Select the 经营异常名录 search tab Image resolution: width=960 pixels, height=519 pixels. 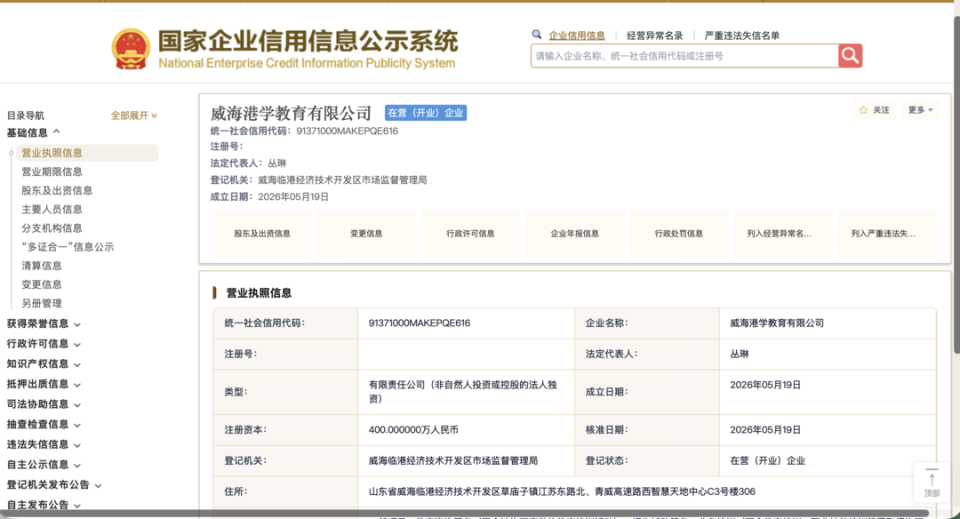click(654, 35)
